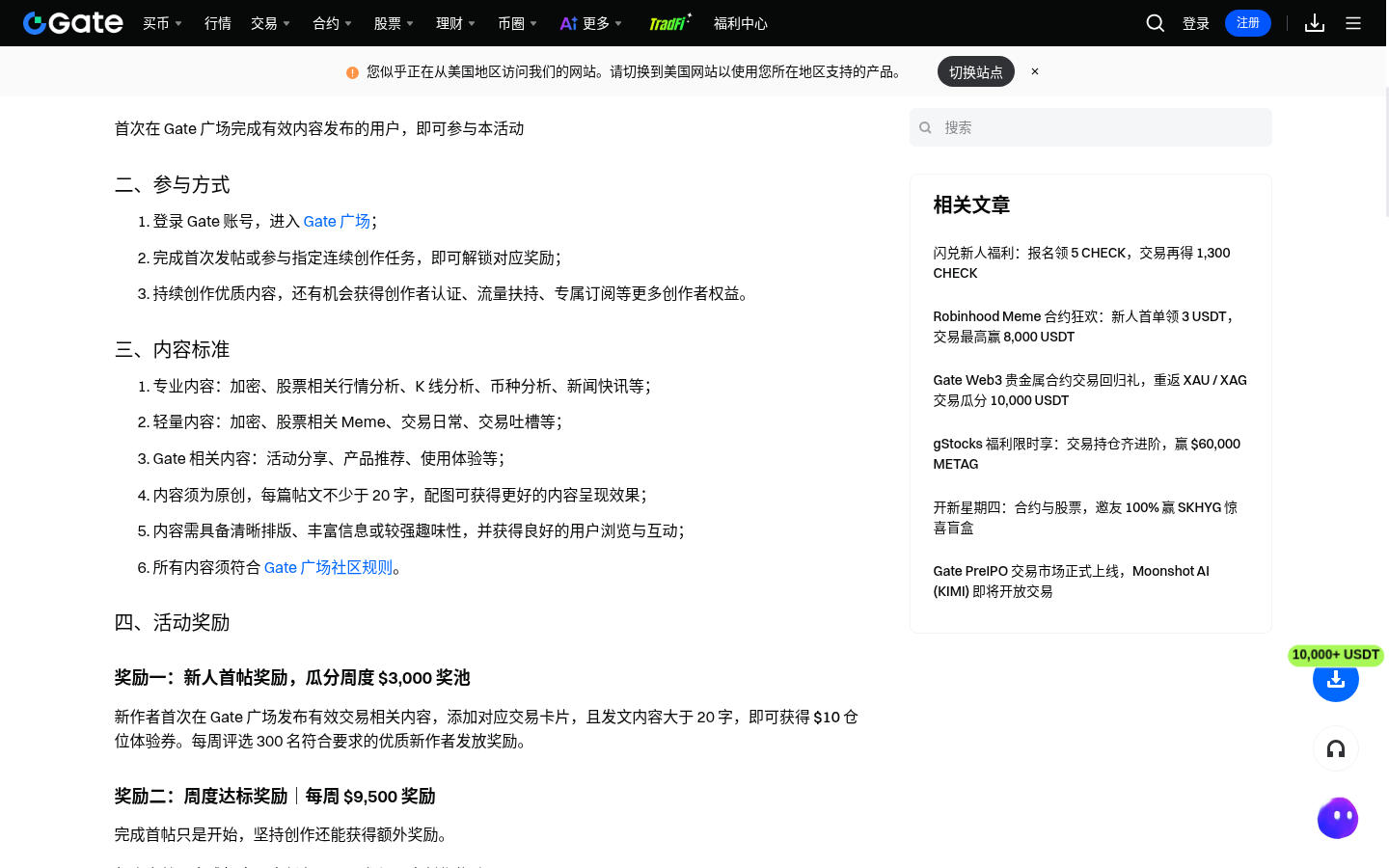Expand the 币圈 dropdown menu
The height and width of the screenshot is (868, 1389).
click(517, 23)
